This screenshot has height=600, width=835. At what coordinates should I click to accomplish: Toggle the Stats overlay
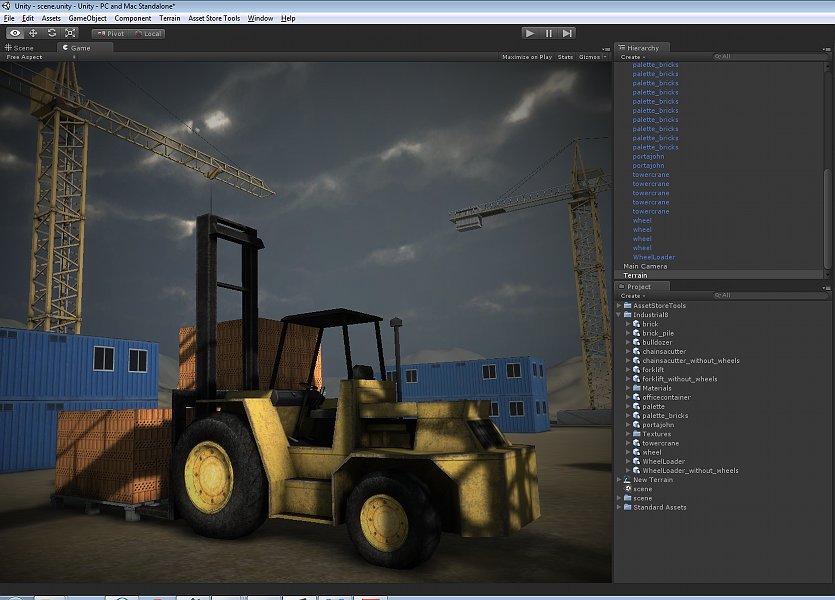[x=566, y=57]
